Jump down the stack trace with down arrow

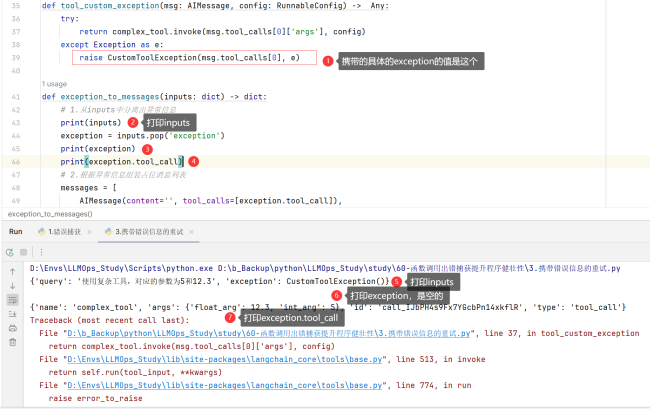click(12, 286)
